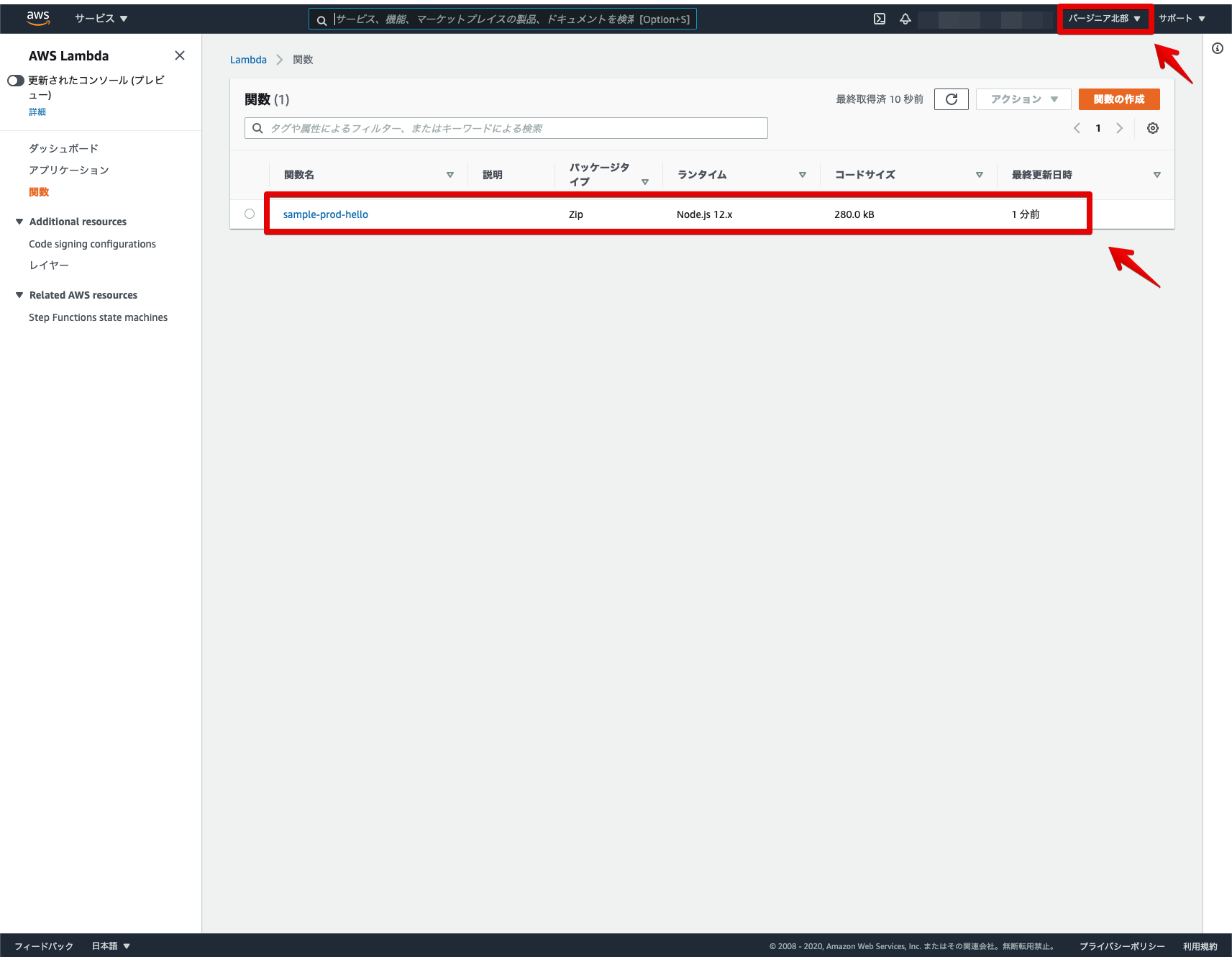1232x957 pixels.
Task: Open プライバシーポリシー footer link
Action: (x=1122, y=946)
